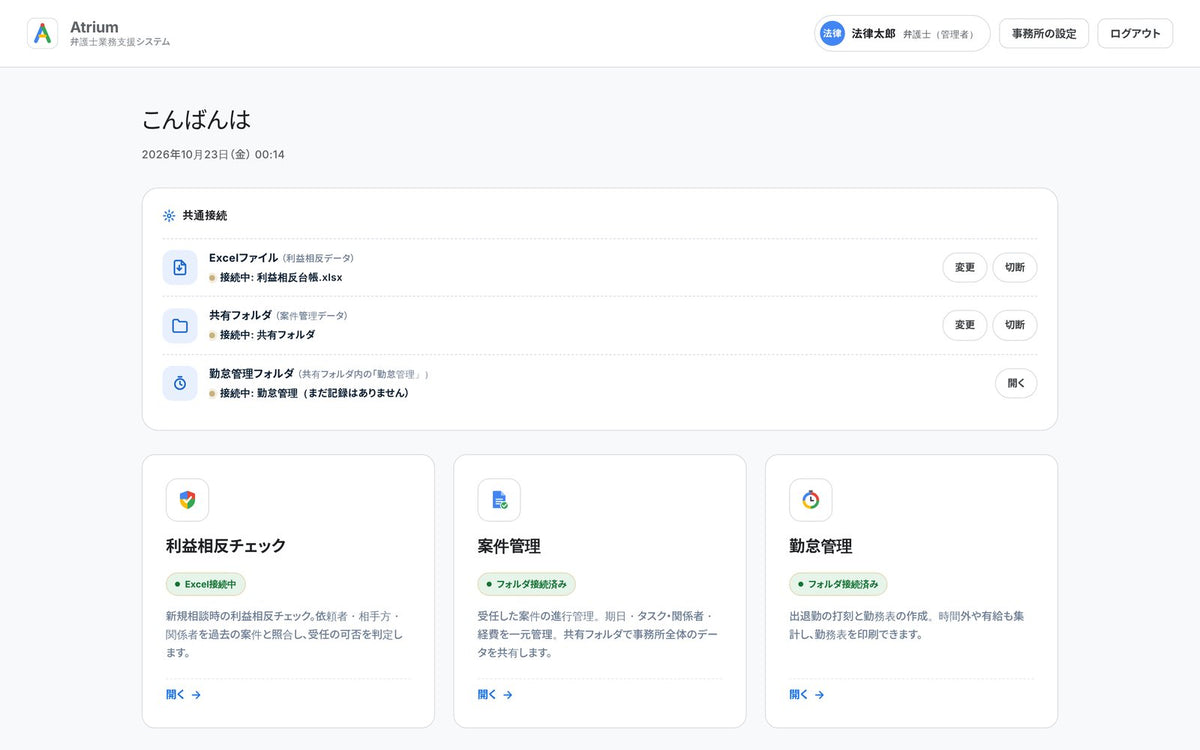Click 切断 for the 共有フォルダ connection
1200x750 pixels.
coord(1015,325)
